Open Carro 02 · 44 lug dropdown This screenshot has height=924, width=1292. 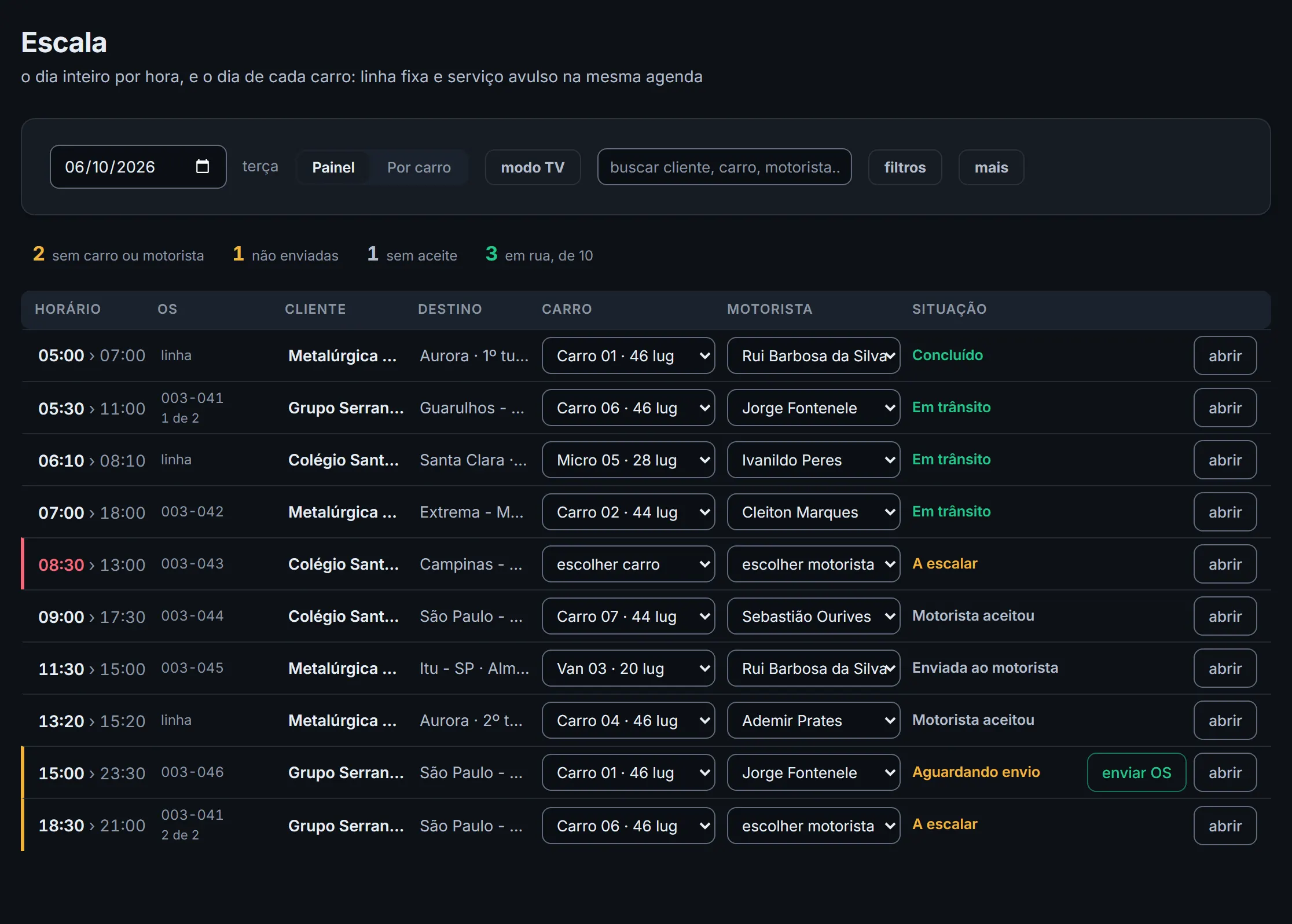pyautogui.click(x=629, y=512)
